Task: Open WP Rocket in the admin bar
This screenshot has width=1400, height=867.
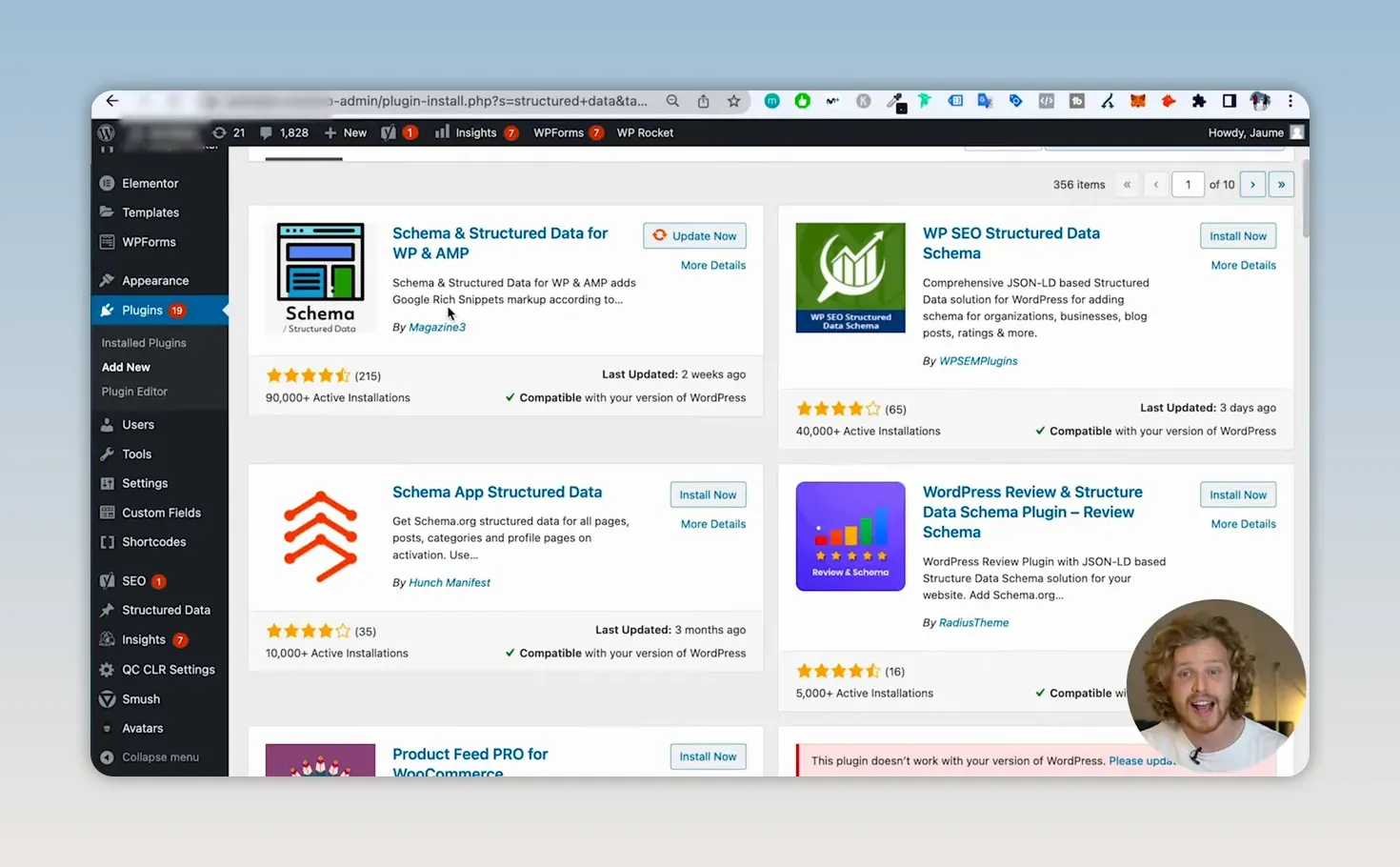Action: tap(645, 132)
